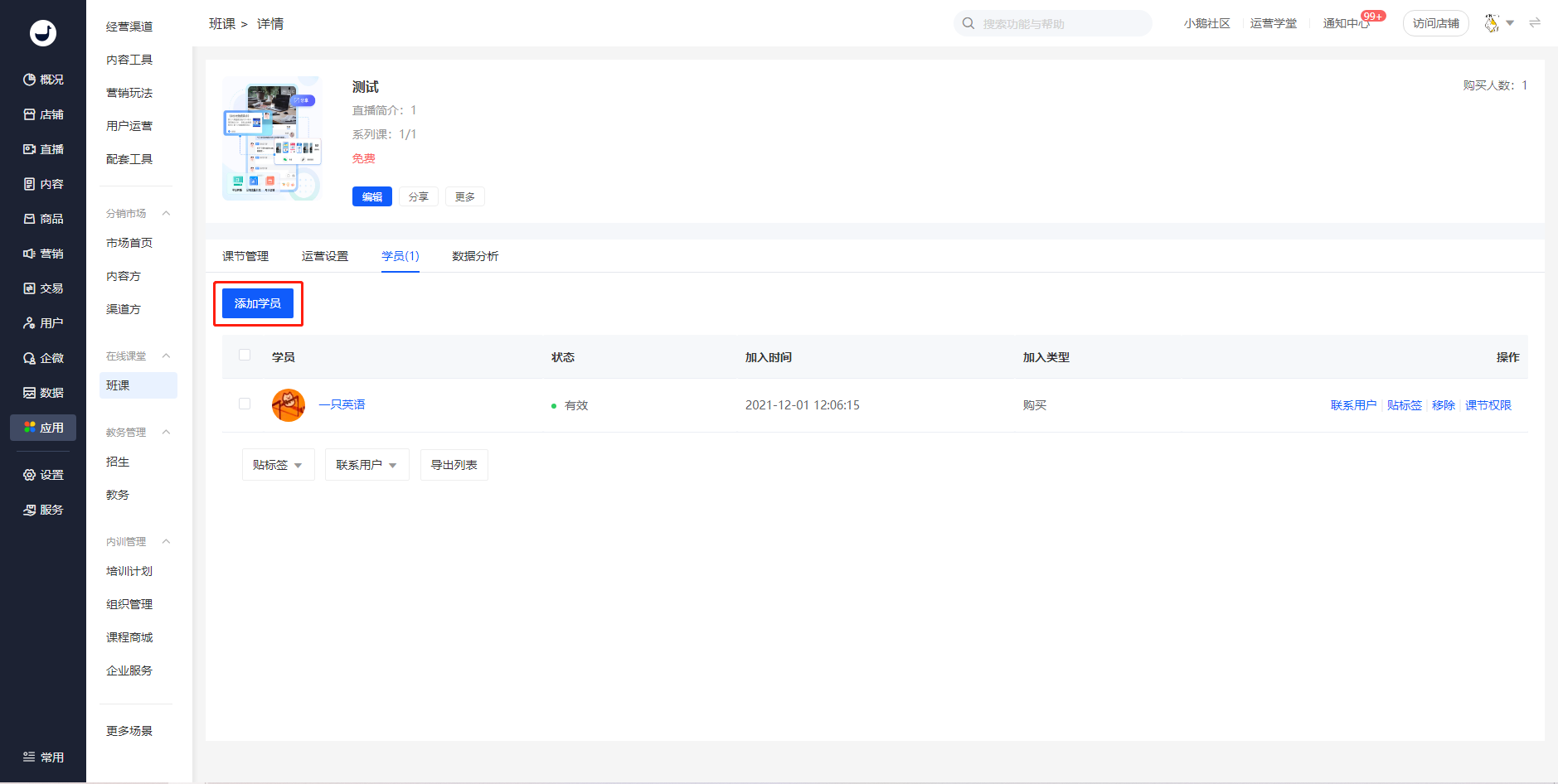Open the 更多 button under course title
Viewport: 1558px width, 784px height.
tap(465, 196)
